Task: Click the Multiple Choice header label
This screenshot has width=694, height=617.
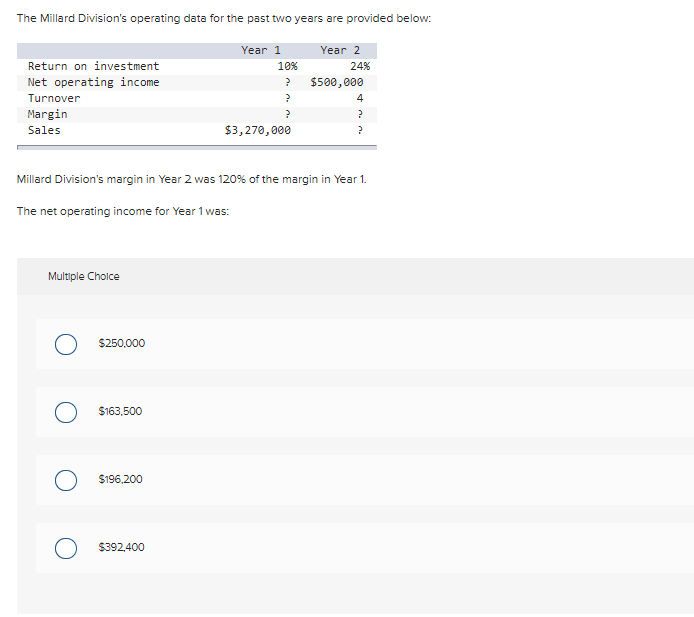Action: 84,276
